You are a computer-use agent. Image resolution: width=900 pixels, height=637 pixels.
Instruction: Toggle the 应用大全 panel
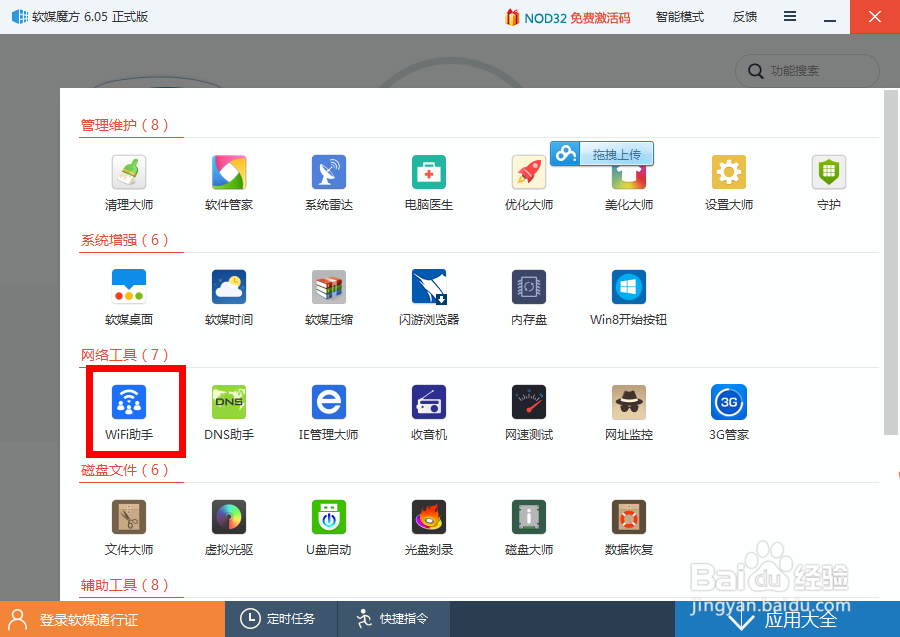pos(788,619)
